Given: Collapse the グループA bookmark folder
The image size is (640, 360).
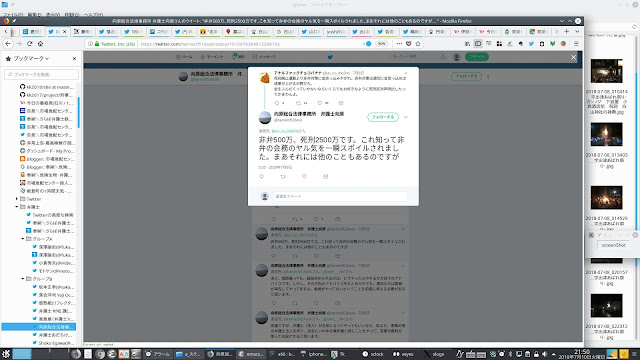Looking at the screenshot, I should tap(23, 239).
